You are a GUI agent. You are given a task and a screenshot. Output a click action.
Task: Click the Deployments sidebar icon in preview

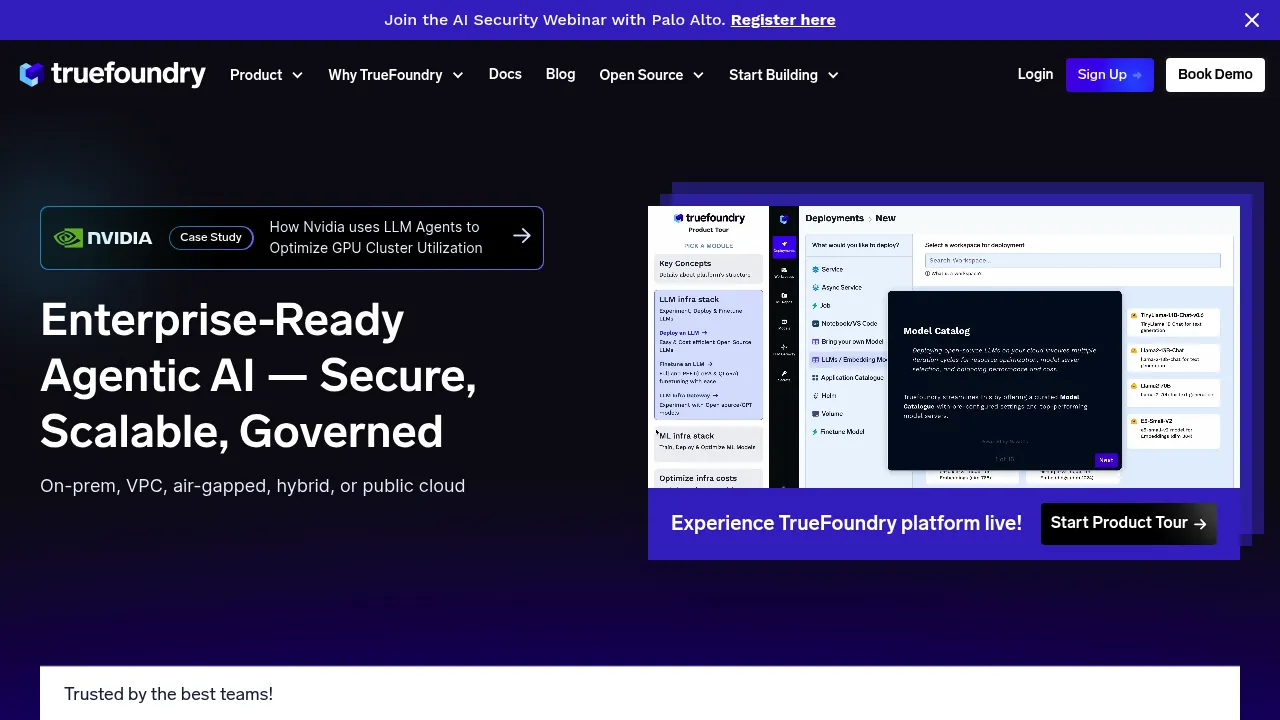784,247
